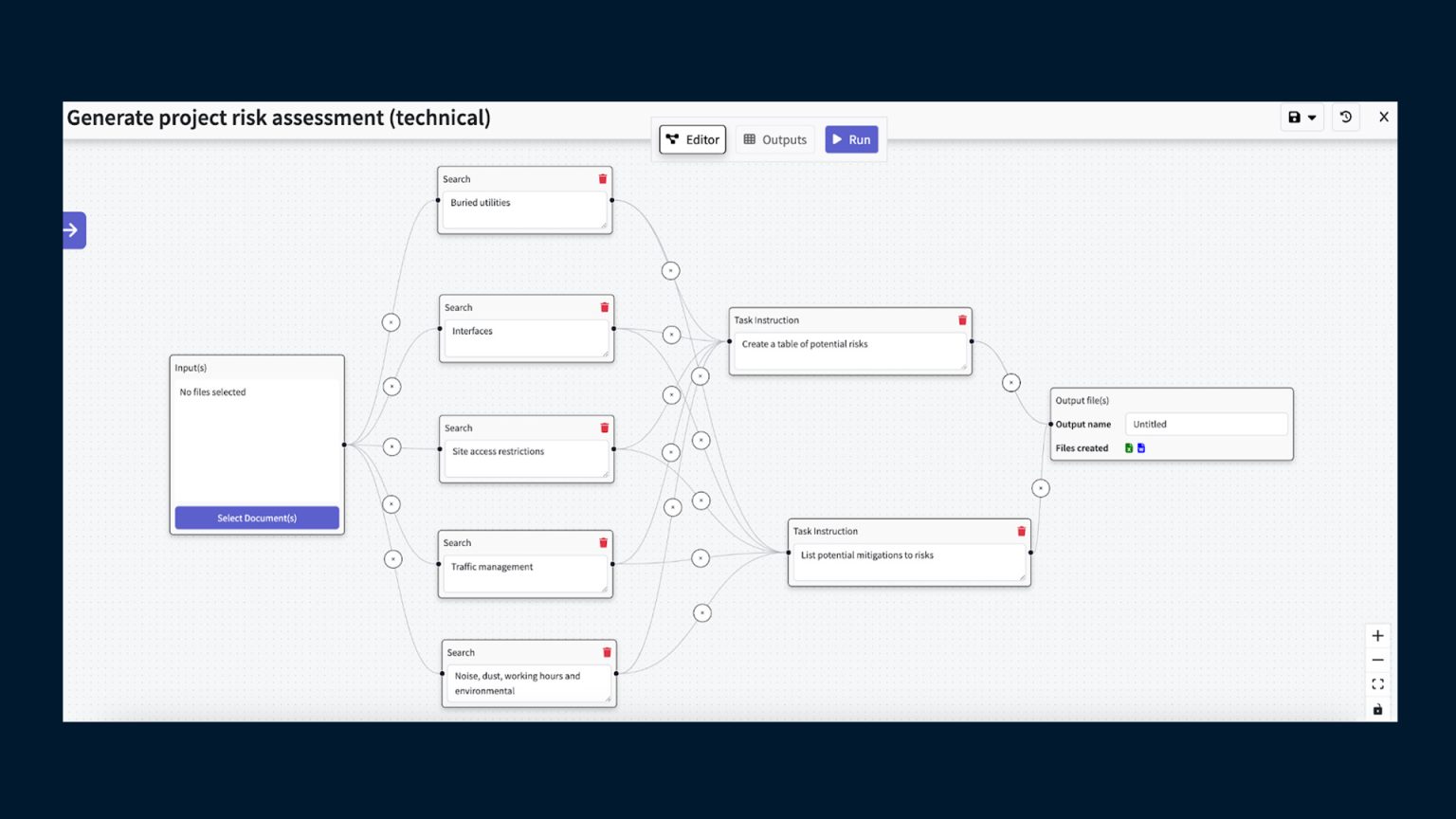Toggle the connection node after Traffic management search

(x=701, y=557)
